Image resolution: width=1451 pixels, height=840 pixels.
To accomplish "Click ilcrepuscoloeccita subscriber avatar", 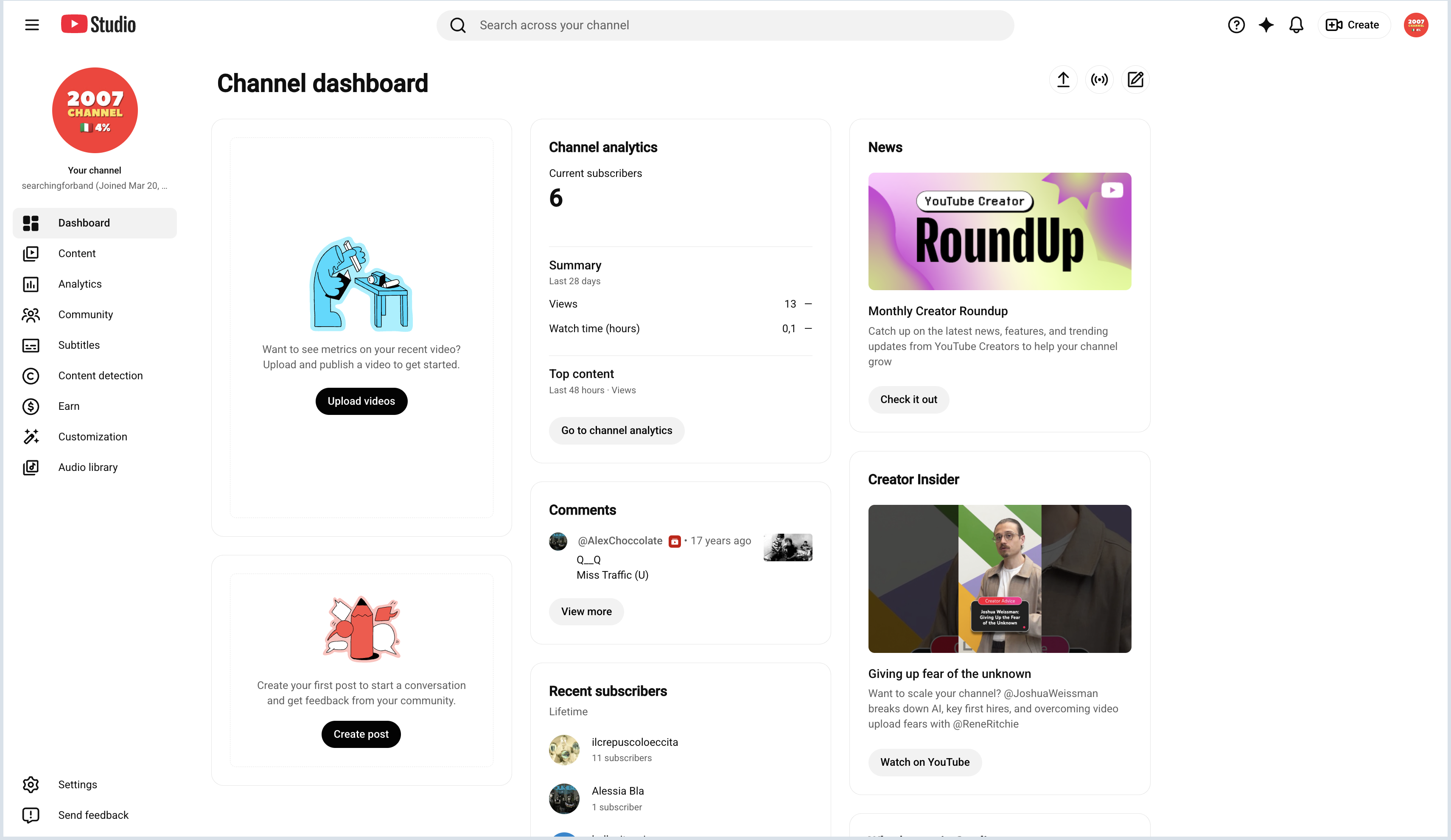I will pyautogui.click(x=564, y=750).
